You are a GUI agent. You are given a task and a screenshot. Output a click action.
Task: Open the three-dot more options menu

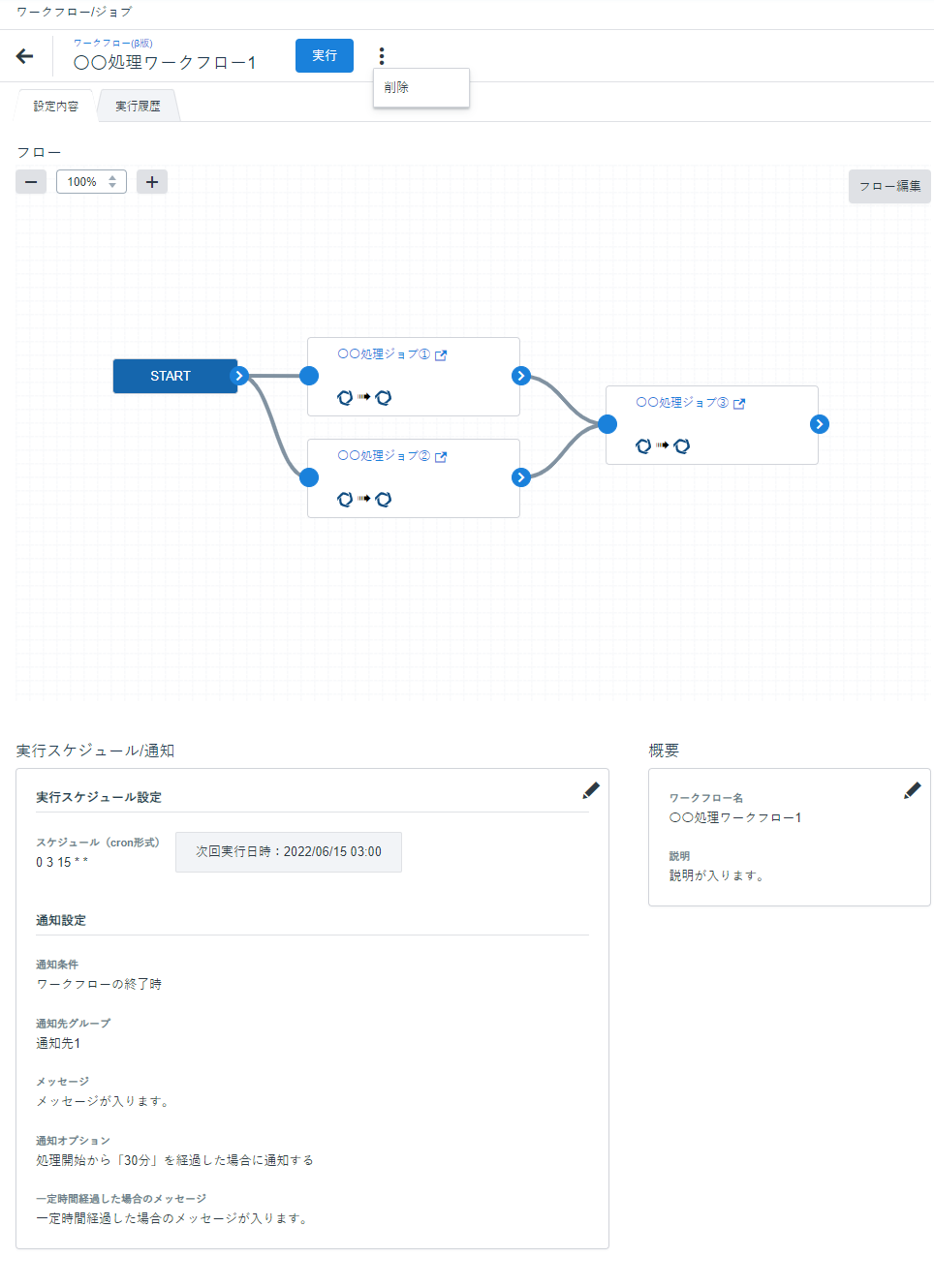coord(382,56)
